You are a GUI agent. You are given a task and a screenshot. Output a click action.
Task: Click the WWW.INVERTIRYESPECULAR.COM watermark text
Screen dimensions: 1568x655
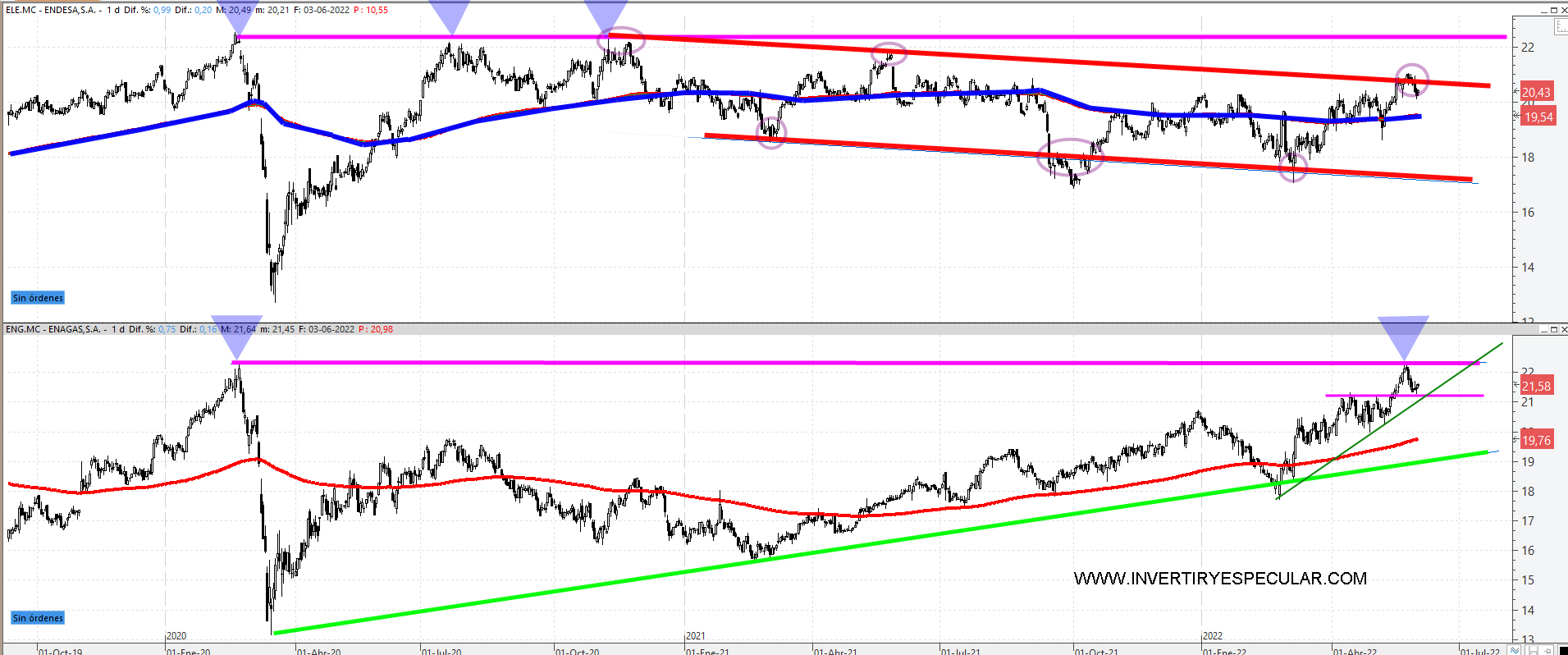click(x=1219, y=579)
